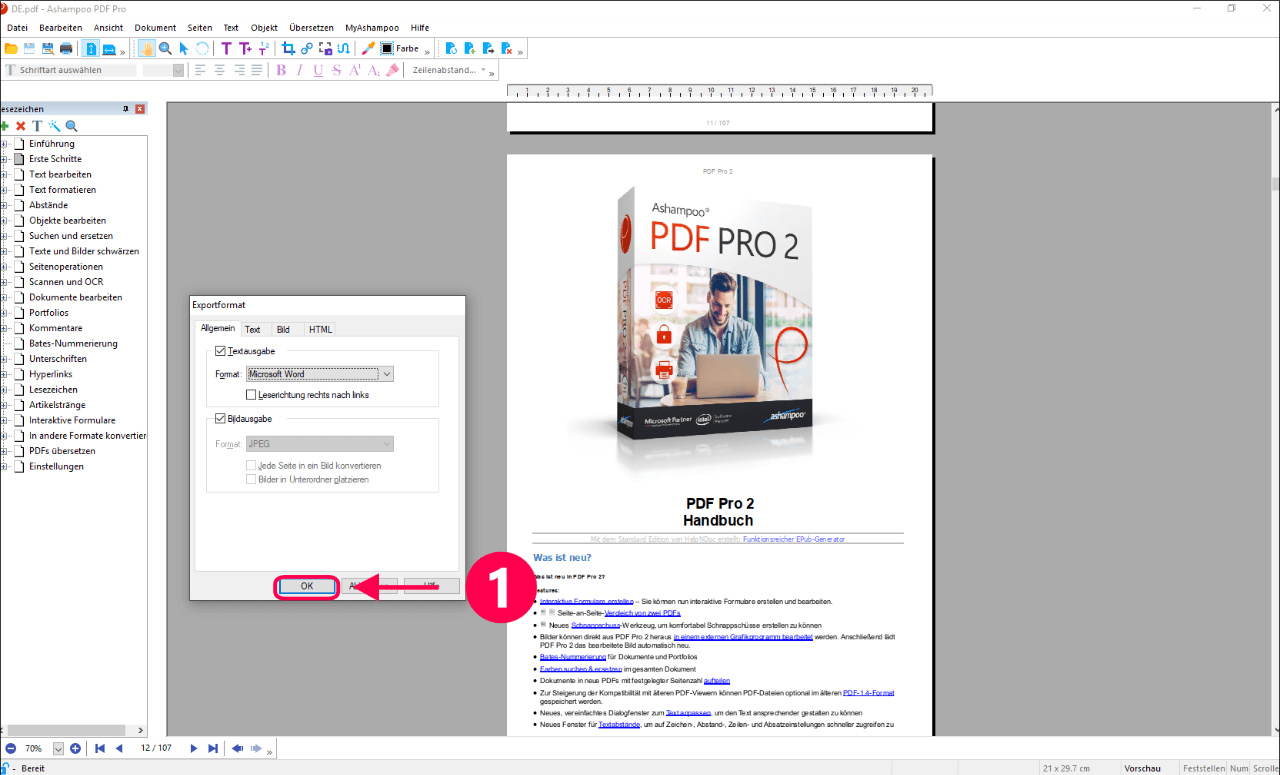Screen dimensions: 1280x775
Task: Expand the Einführung bookmark
Action: tap(4, 144)
